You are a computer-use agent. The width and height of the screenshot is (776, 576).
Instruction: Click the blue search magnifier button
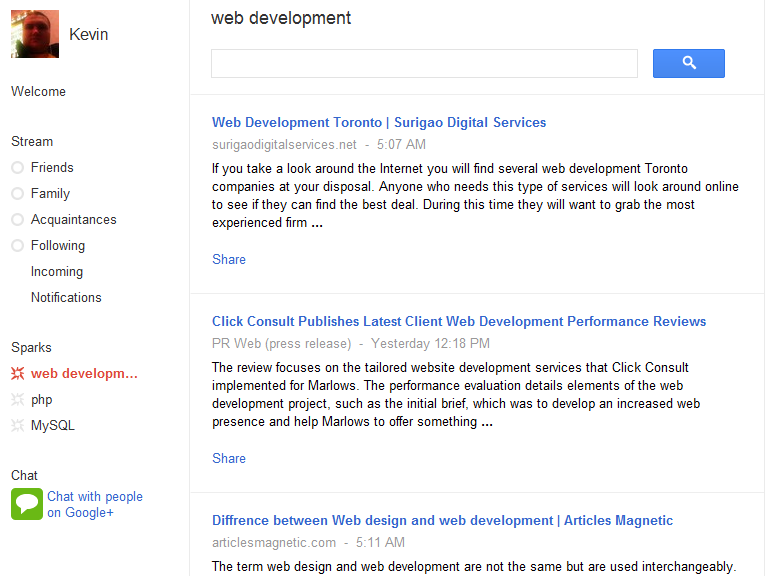[x=688, y=63]
